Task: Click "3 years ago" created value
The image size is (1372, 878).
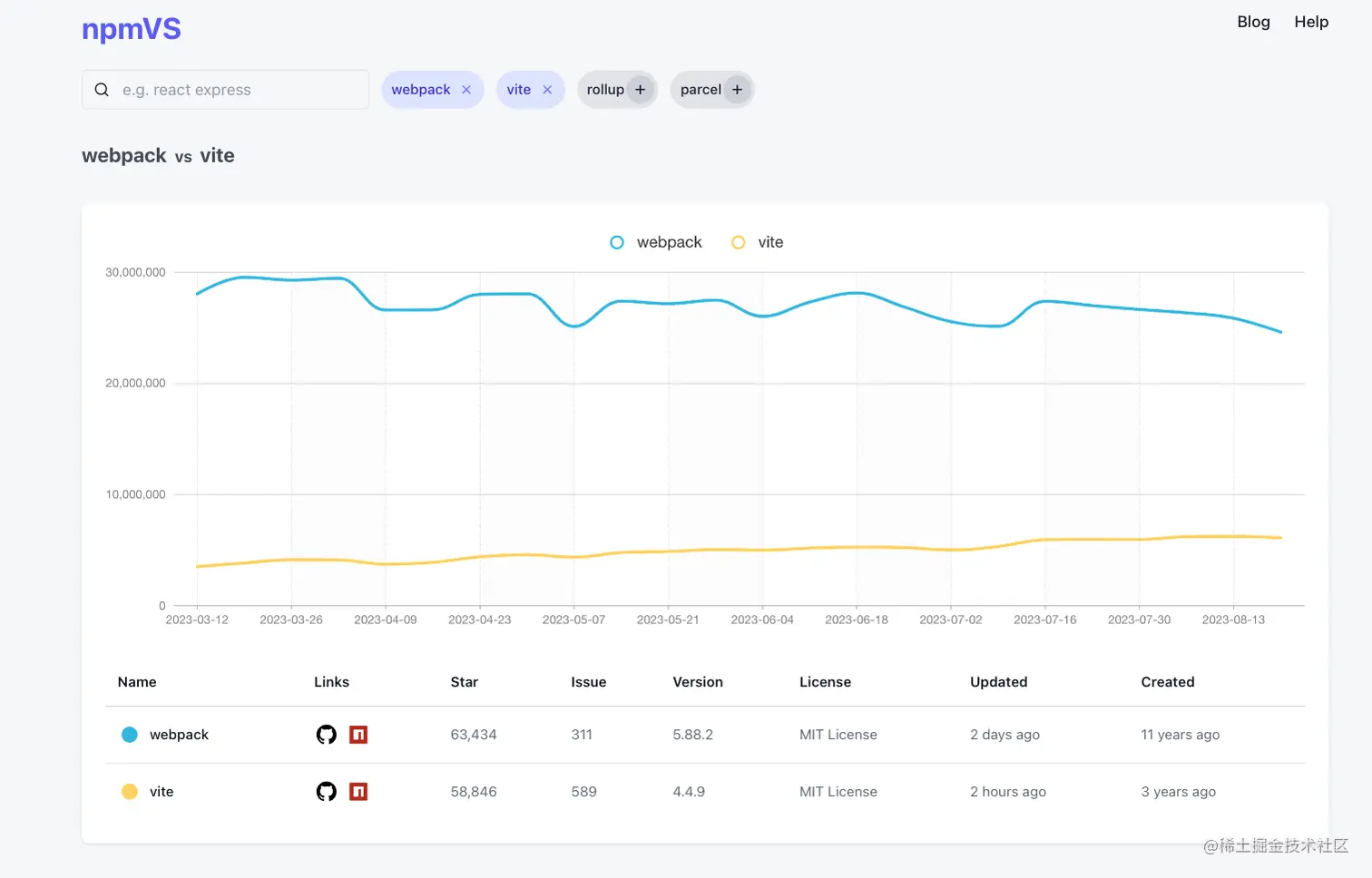Action: pos(1179,792)
